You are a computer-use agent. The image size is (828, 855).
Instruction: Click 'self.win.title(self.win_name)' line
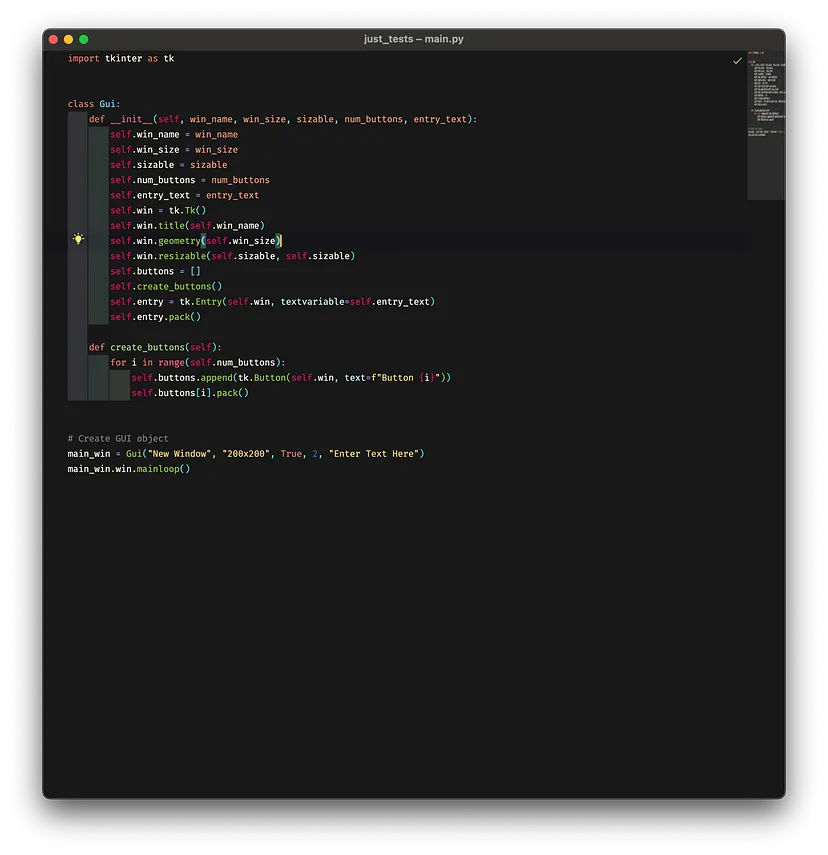[187, 226]
